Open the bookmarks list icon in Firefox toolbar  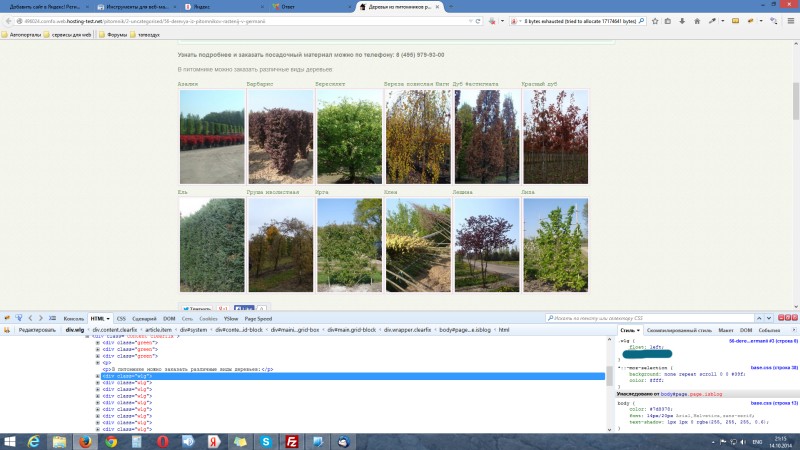[668, 21]
